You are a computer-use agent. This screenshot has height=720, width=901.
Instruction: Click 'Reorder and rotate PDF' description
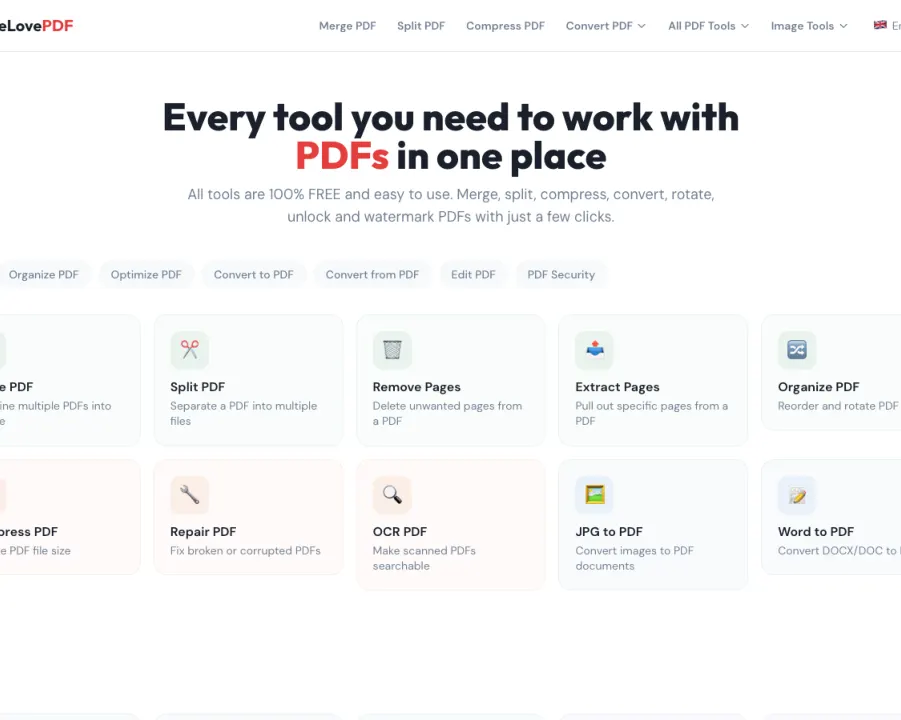838,406
